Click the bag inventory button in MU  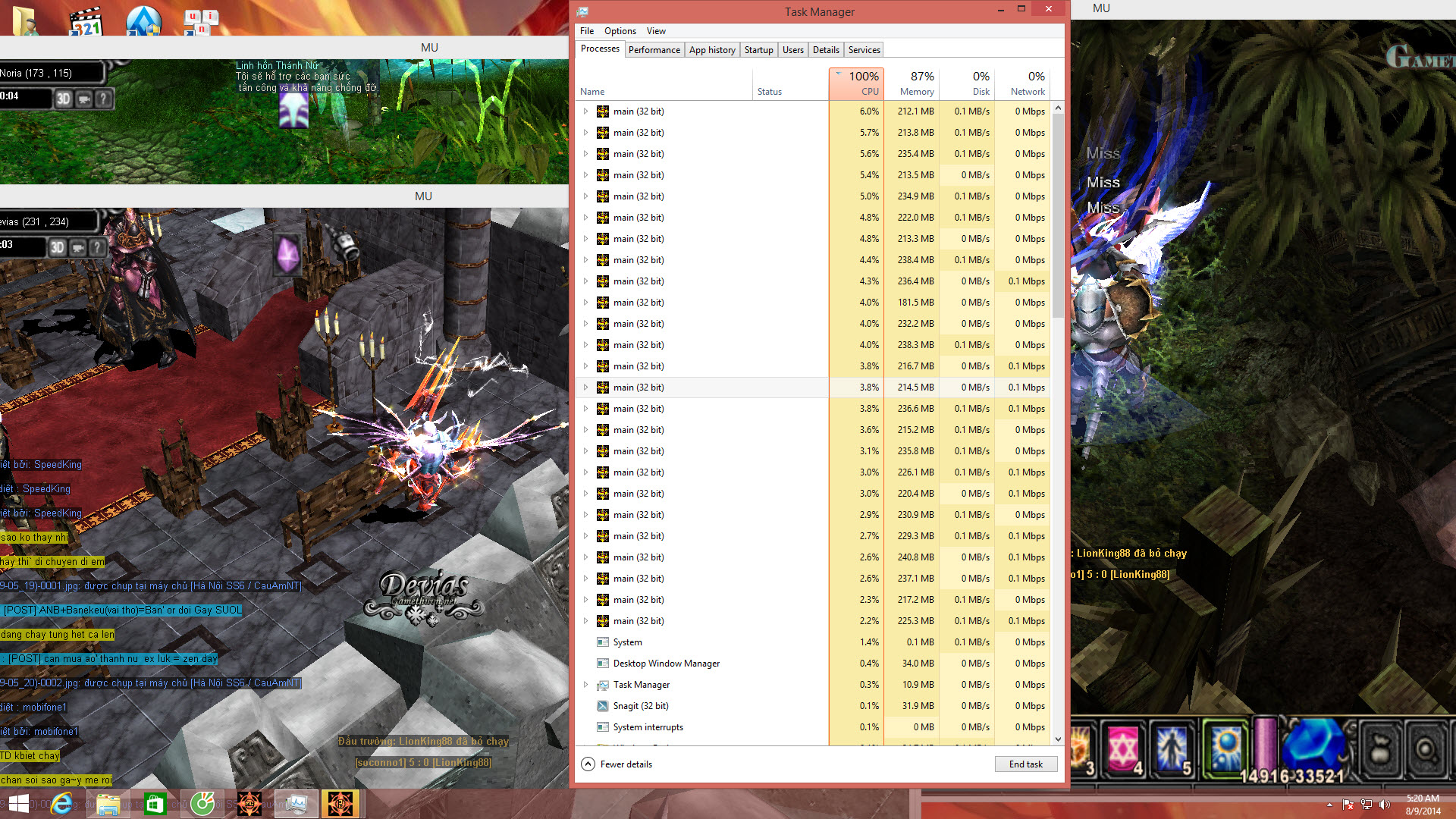(1381, 751)
